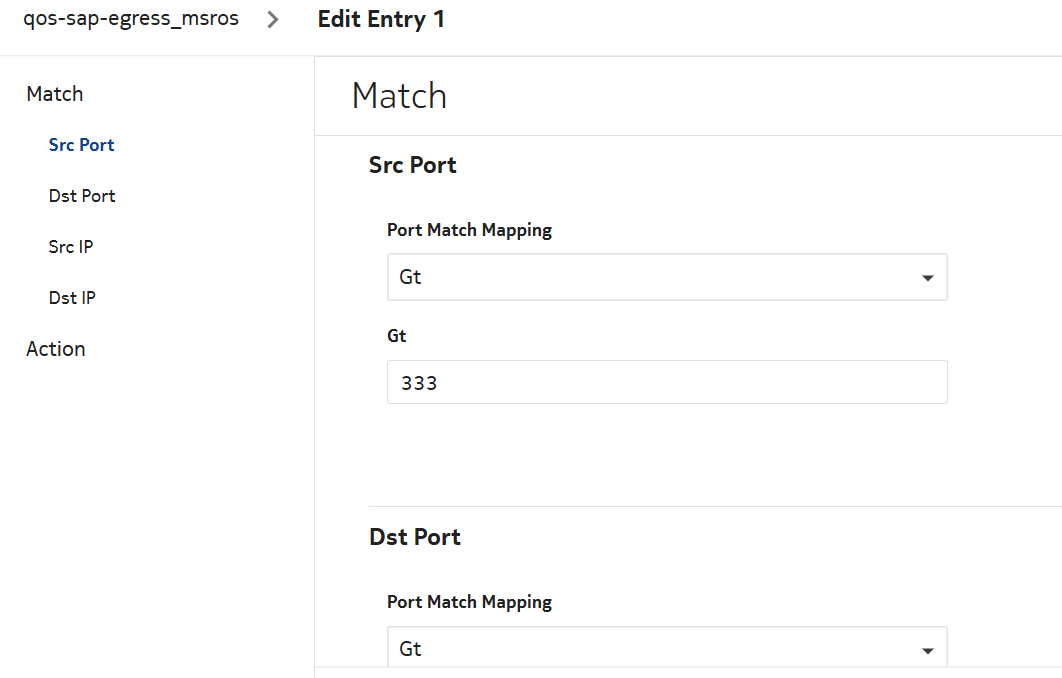Image resolution: width=1062 pixels, height=678 pixels.
Task: Select Match in the left sidebar
Action: click(x=55, y=94)
